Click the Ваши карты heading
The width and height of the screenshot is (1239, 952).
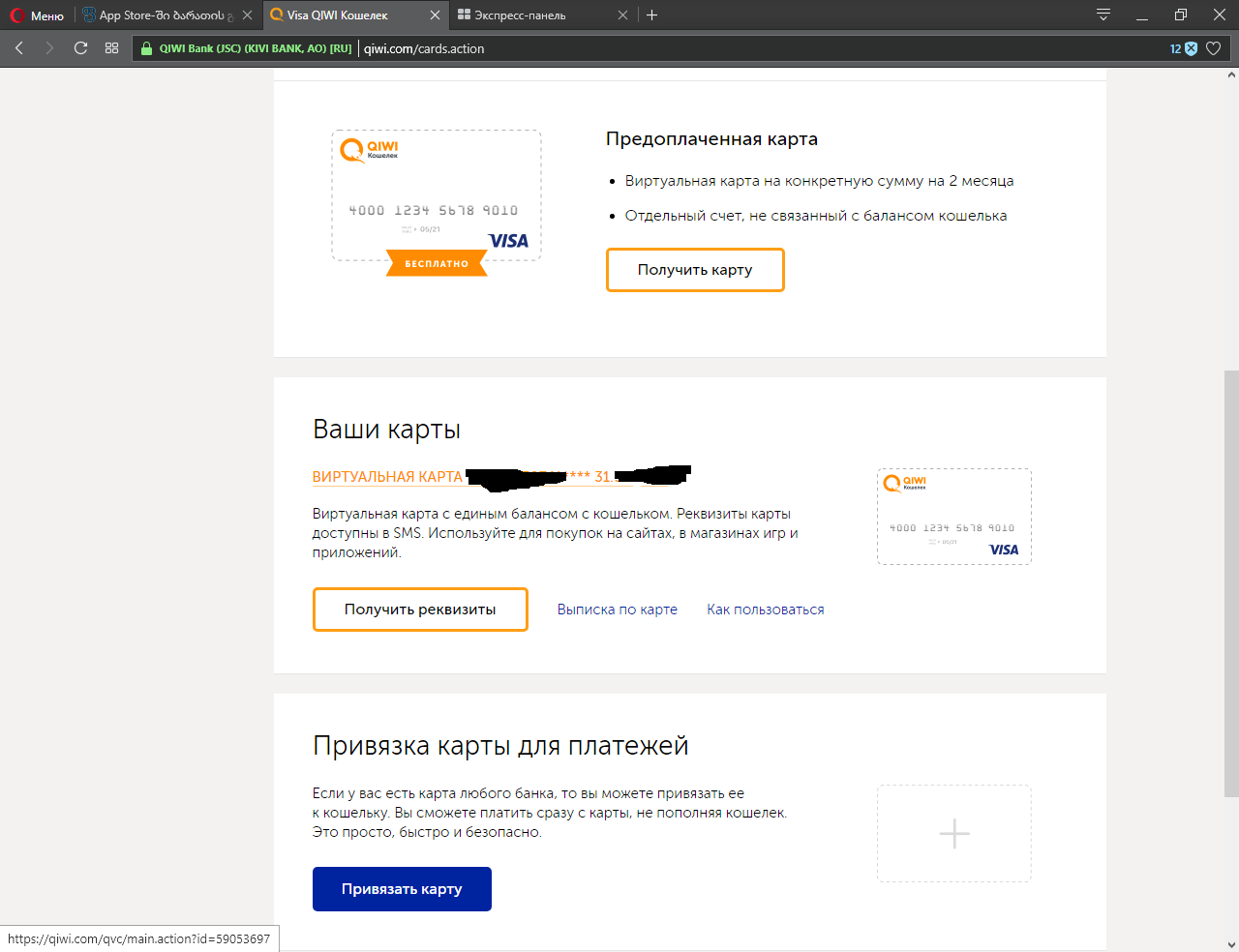[386, 430]
